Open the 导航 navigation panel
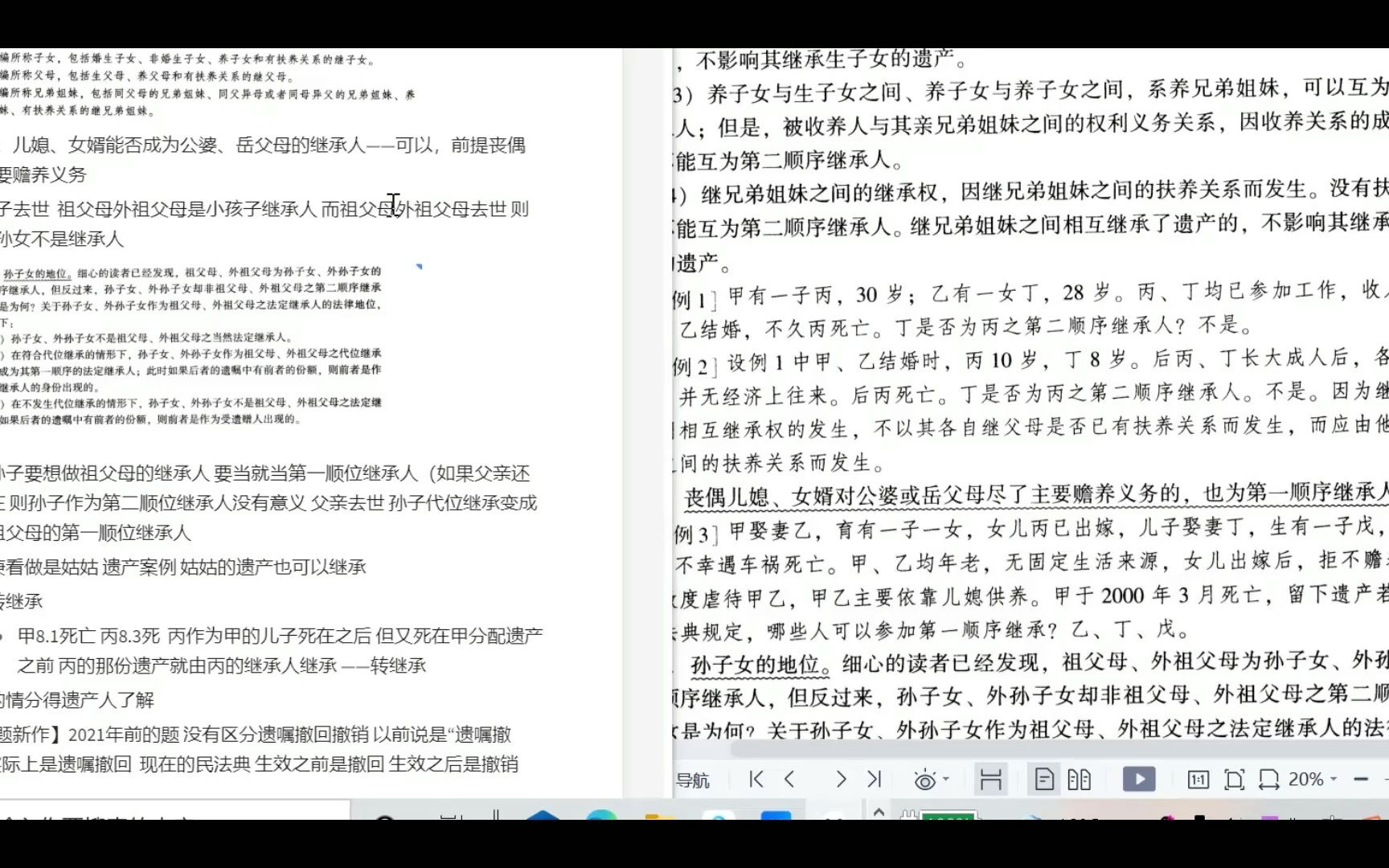The width and height of the screenshot is (1389, 868). tap(692, 780)
